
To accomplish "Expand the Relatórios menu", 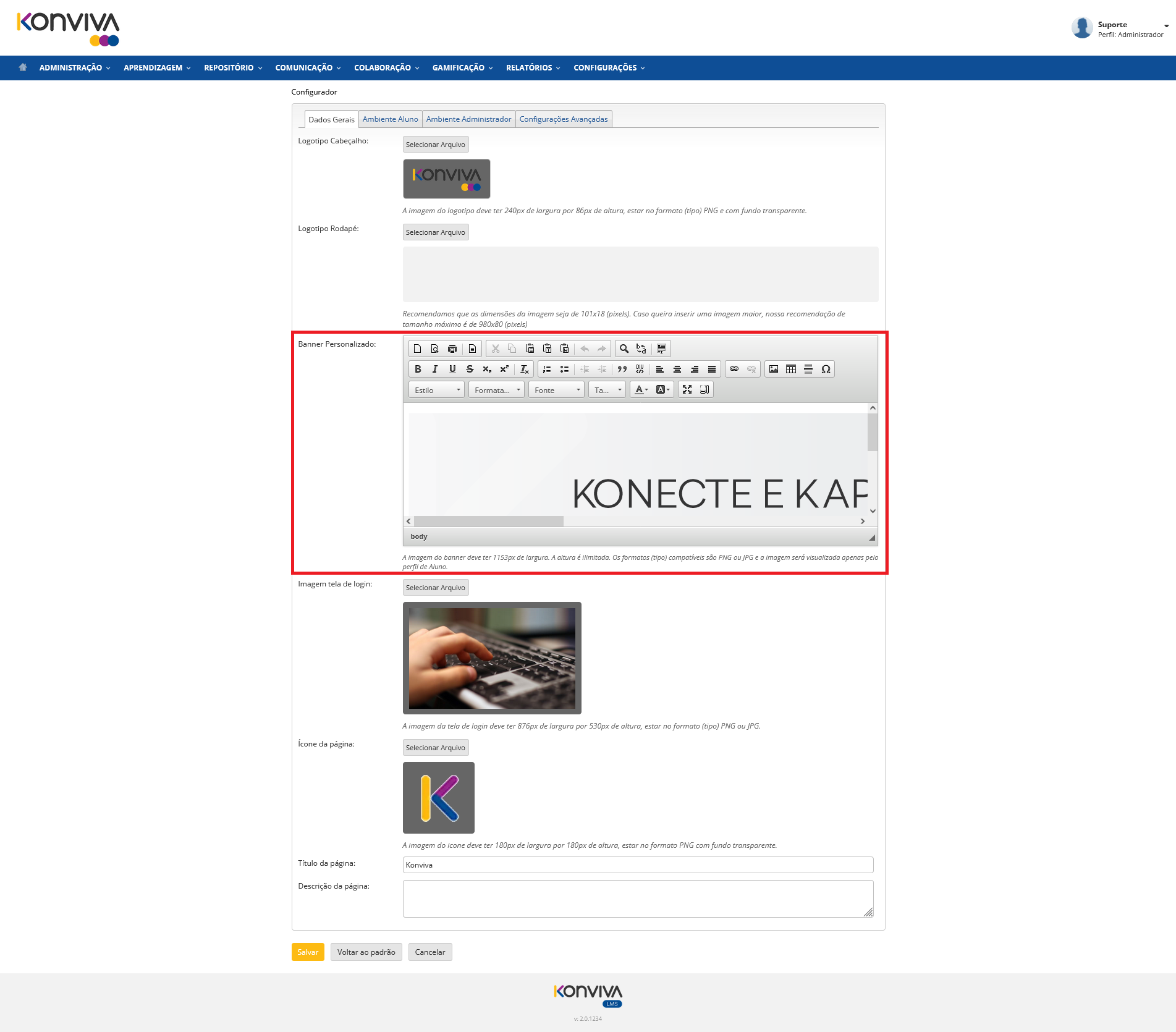I will 533,68.
